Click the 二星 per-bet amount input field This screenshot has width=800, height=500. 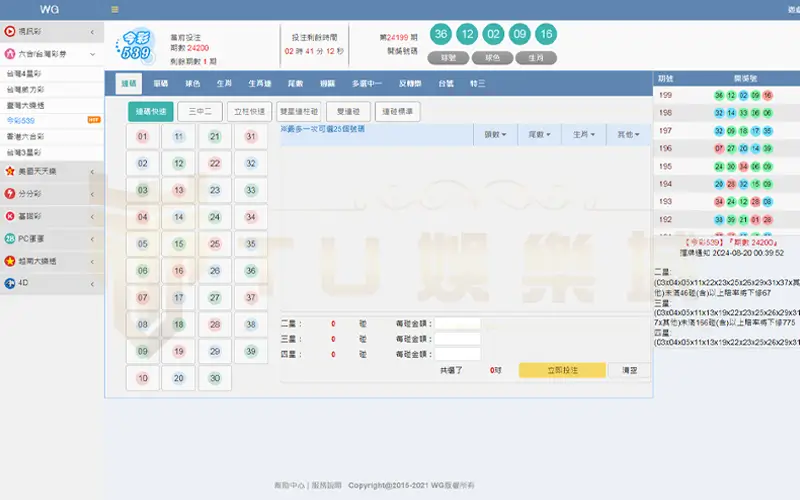point(457,324)
